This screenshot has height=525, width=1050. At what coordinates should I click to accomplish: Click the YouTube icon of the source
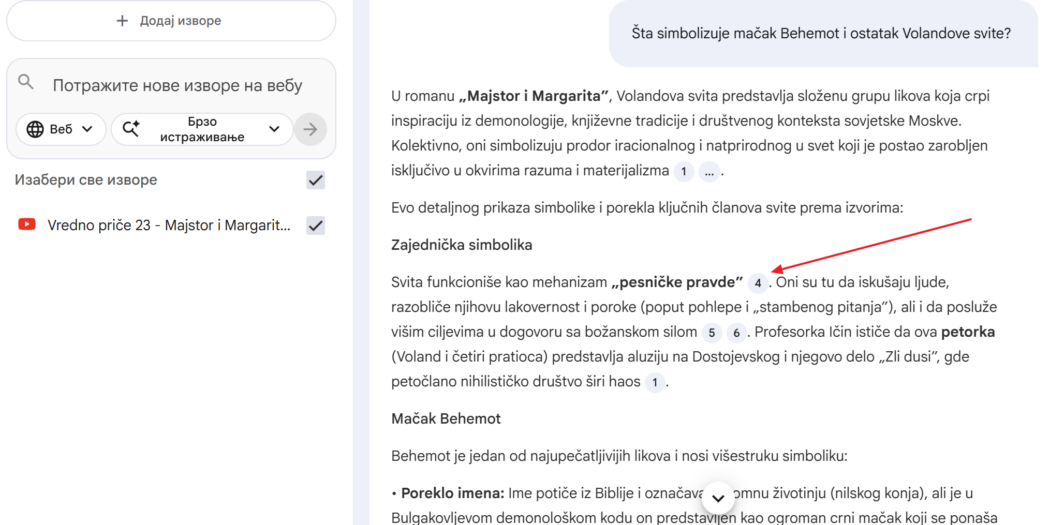[x=27, y=225]
